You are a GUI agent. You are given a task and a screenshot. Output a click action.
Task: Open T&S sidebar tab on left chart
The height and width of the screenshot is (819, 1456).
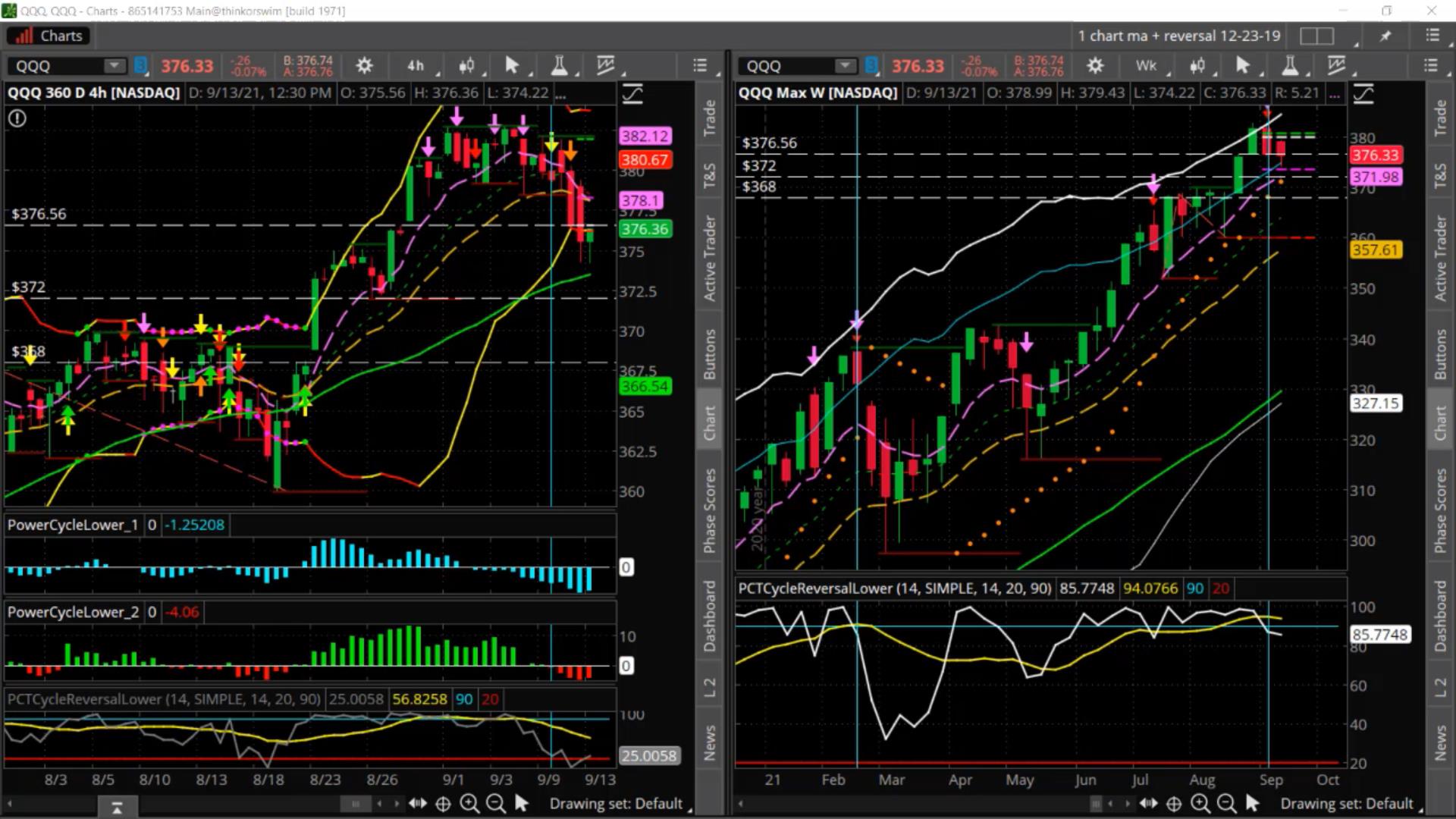(x=709, y=175)
